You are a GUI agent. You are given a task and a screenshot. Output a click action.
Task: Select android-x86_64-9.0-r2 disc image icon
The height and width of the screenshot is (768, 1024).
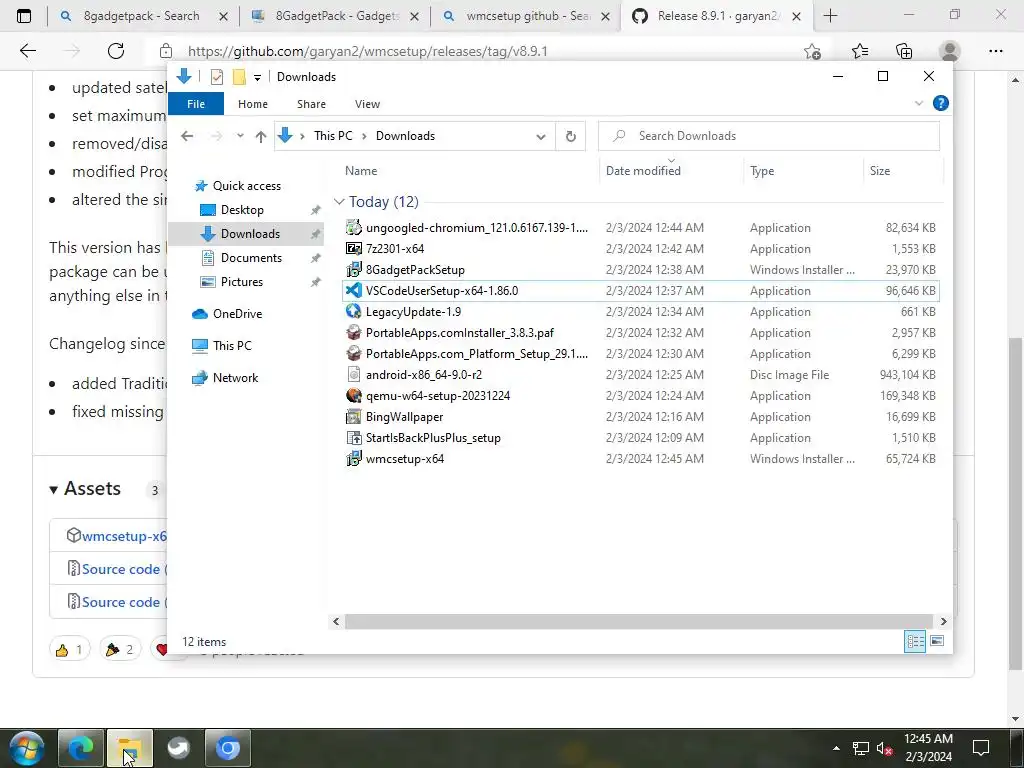(353, 374)
